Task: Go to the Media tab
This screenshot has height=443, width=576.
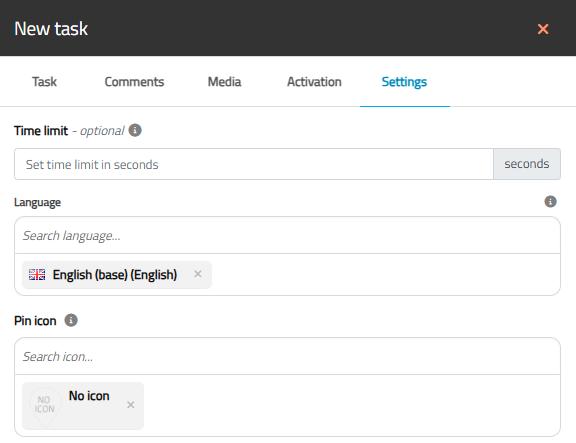Action: [224, 82]
